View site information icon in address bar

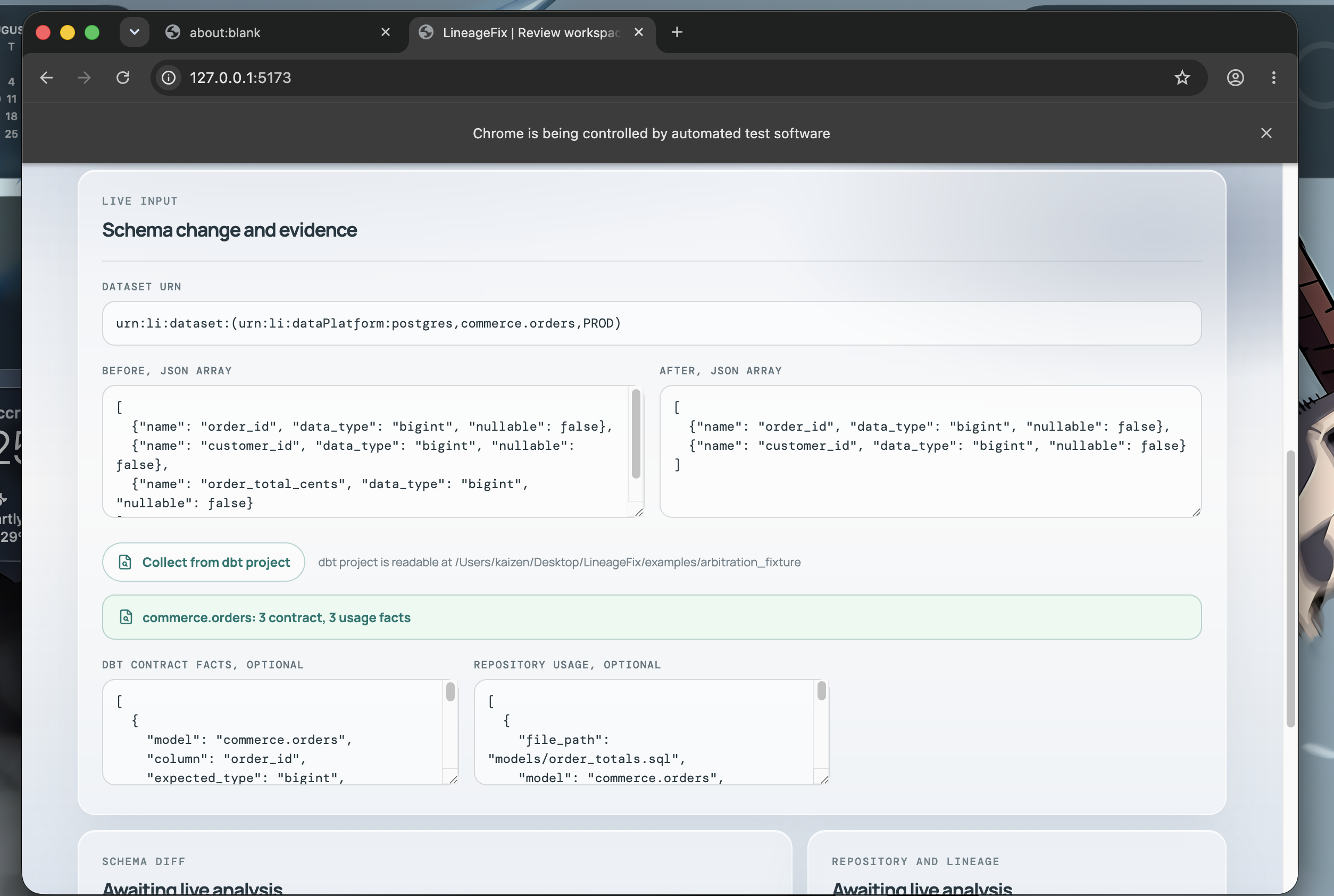(169, 78)
